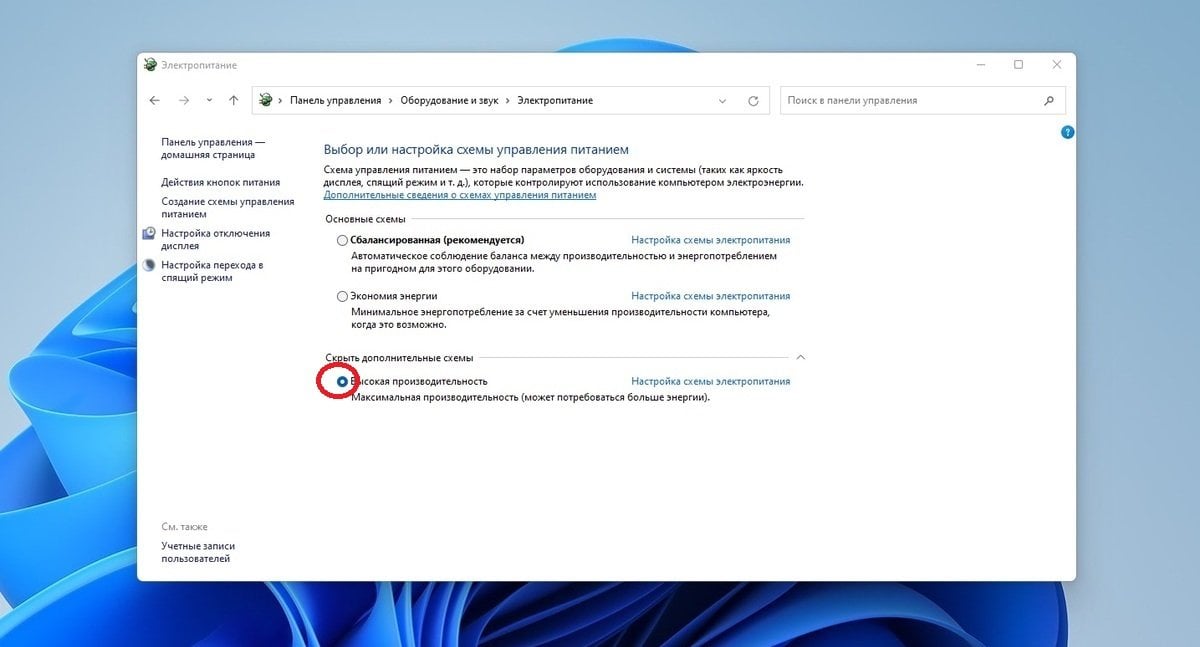Close the Электропитание window
The height and width of the screenshot is (647, 1200).
click(1057, 65)
